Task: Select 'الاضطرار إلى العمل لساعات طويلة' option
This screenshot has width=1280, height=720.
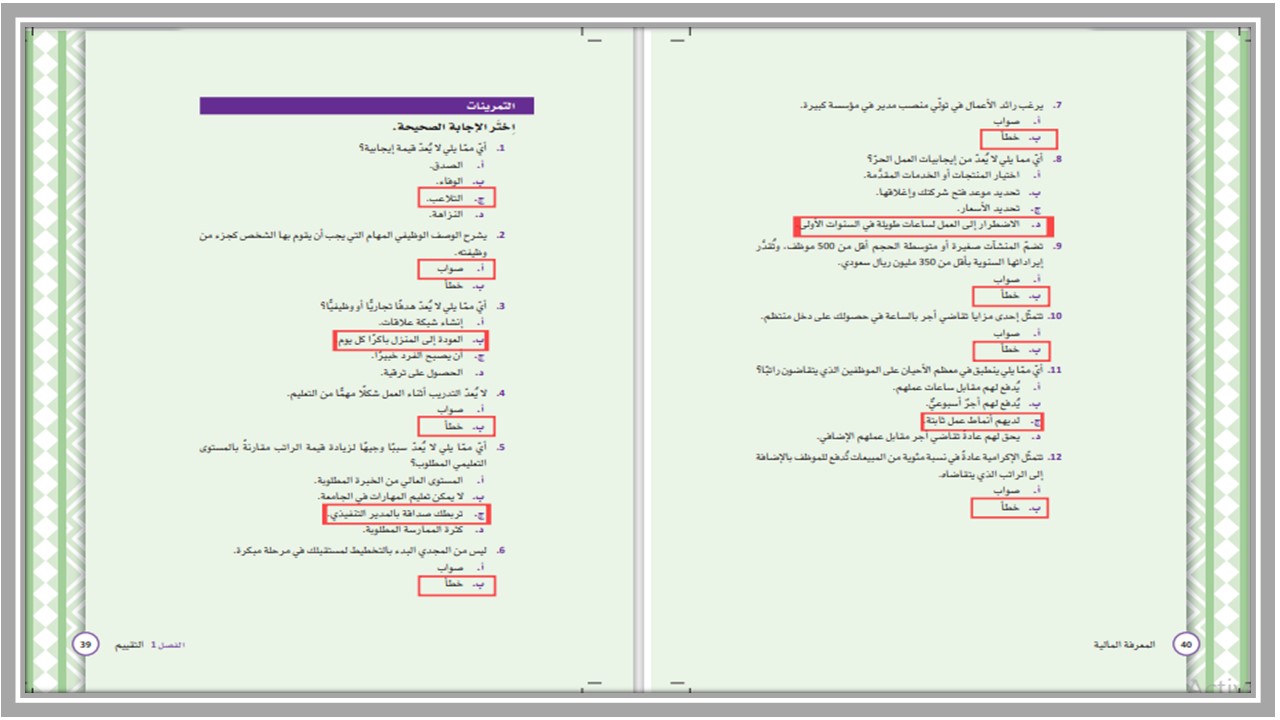Action: click(x=926, y=225)
